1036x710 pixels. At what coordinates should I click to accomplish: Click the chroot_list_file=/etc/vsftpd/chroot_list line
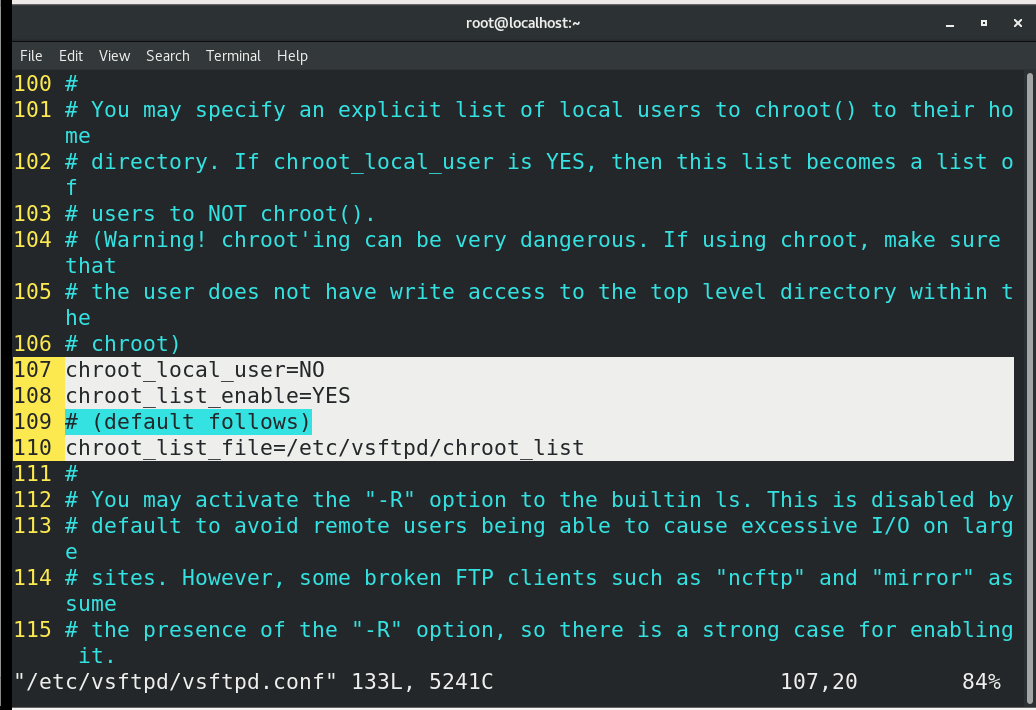tap(324, 448)
